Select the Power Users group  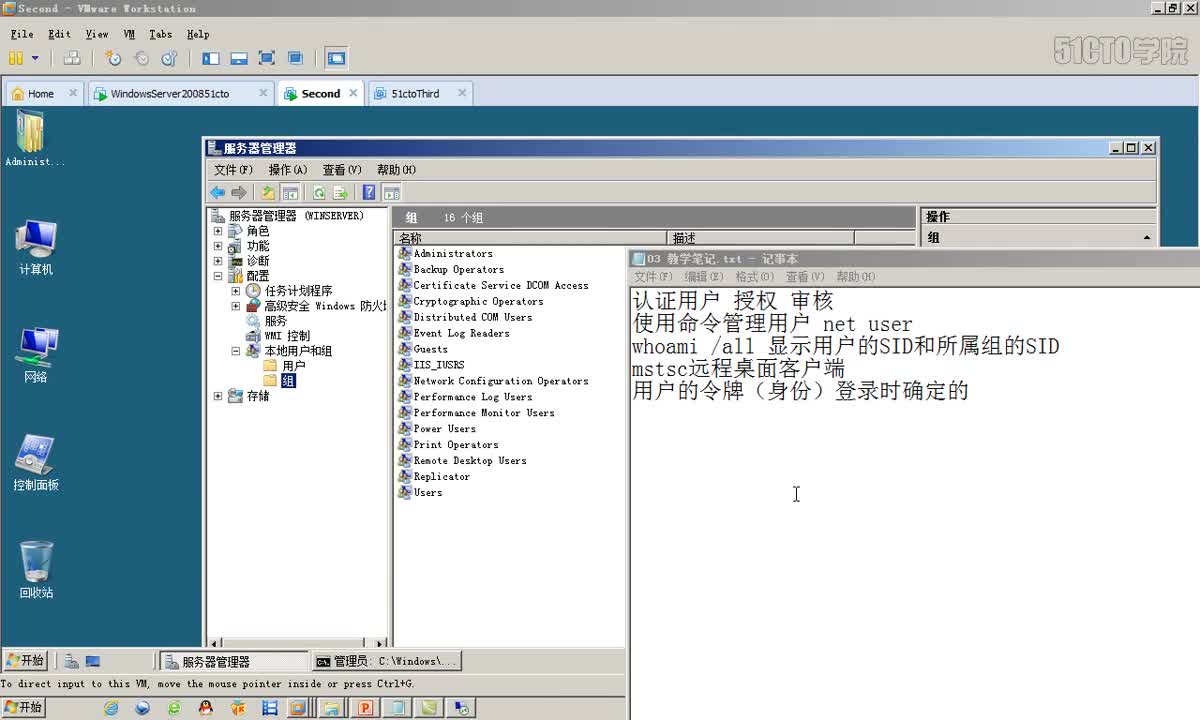point(444,429)
